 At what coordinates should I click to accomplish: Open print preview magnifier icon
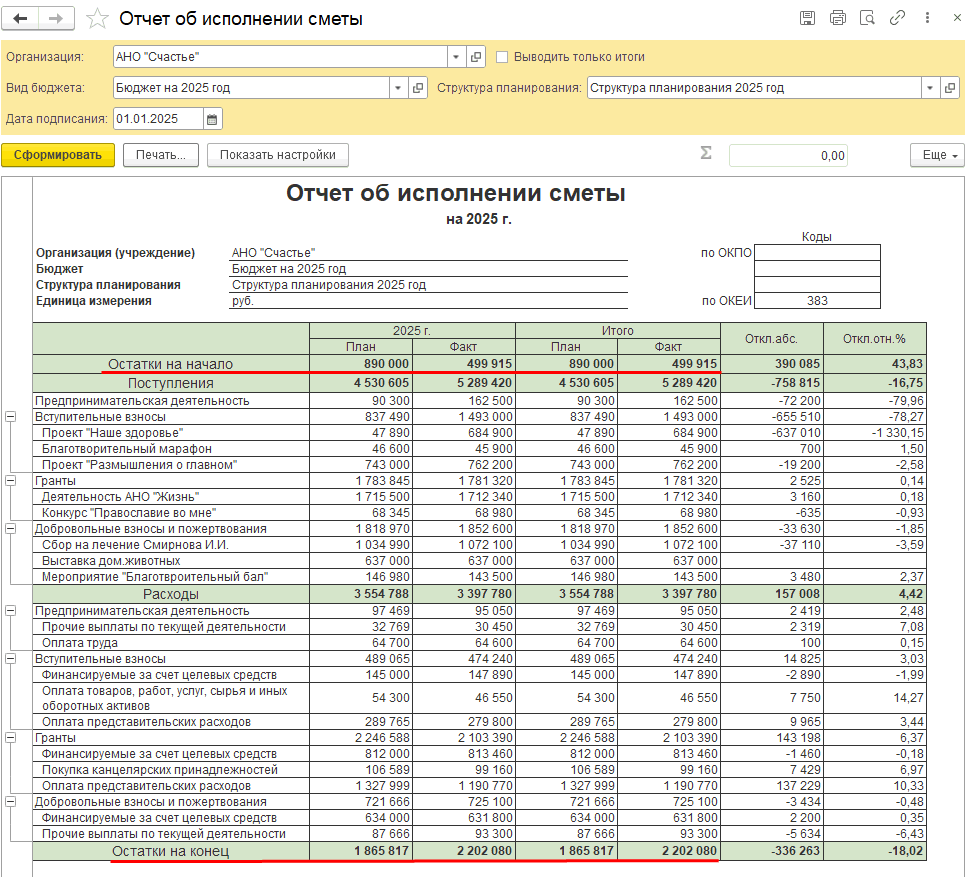tap(868, 18)
